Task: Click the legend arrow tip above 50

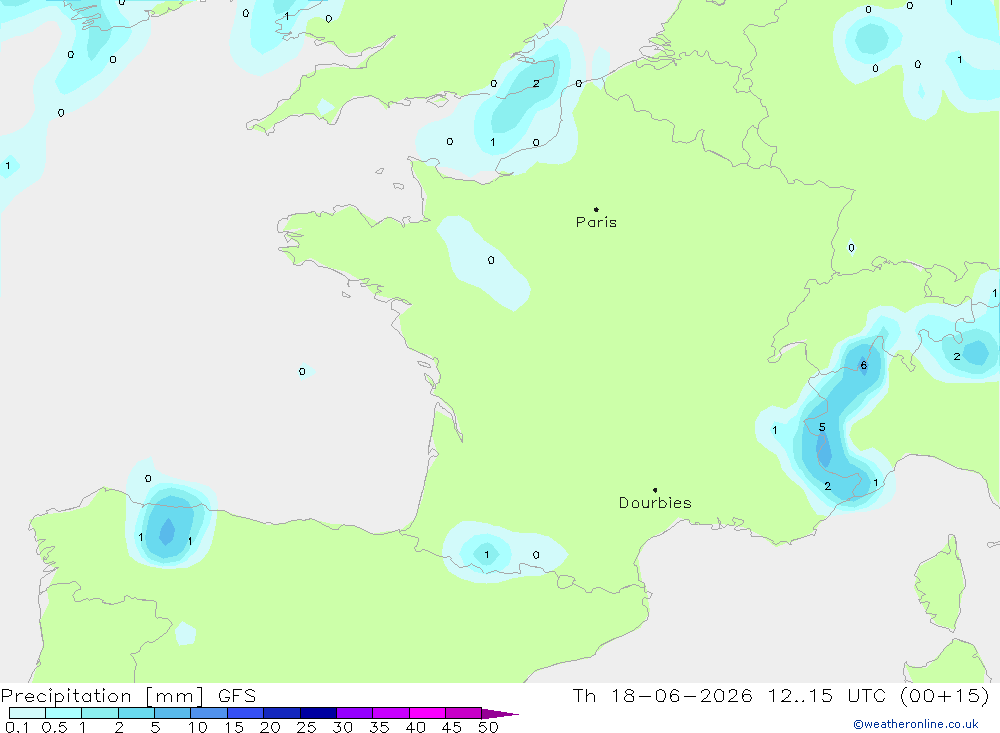Action: 500,714
